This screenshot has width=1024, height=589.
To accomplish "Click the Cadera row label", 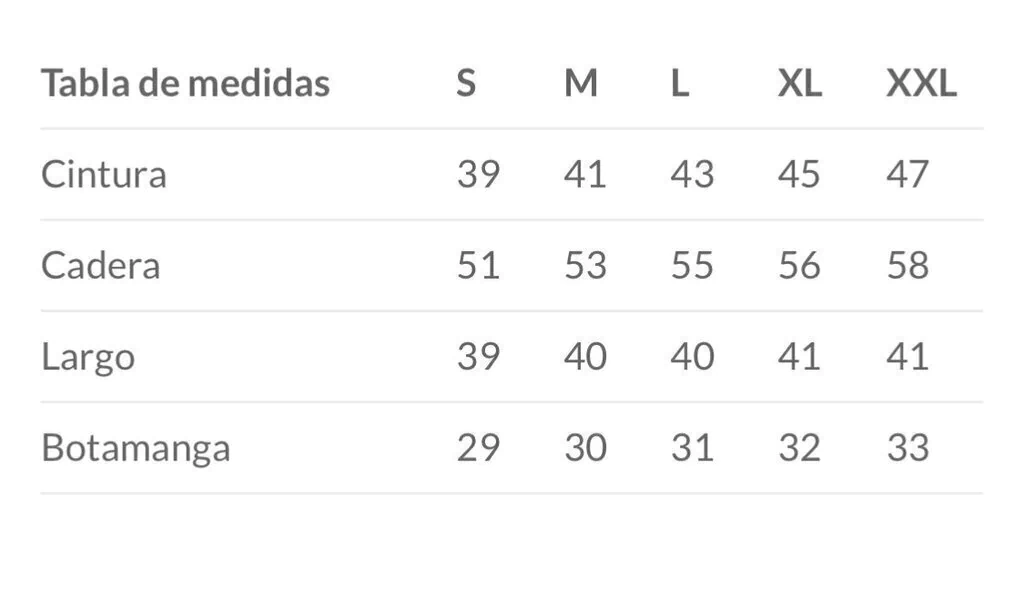I will (101, 266).
